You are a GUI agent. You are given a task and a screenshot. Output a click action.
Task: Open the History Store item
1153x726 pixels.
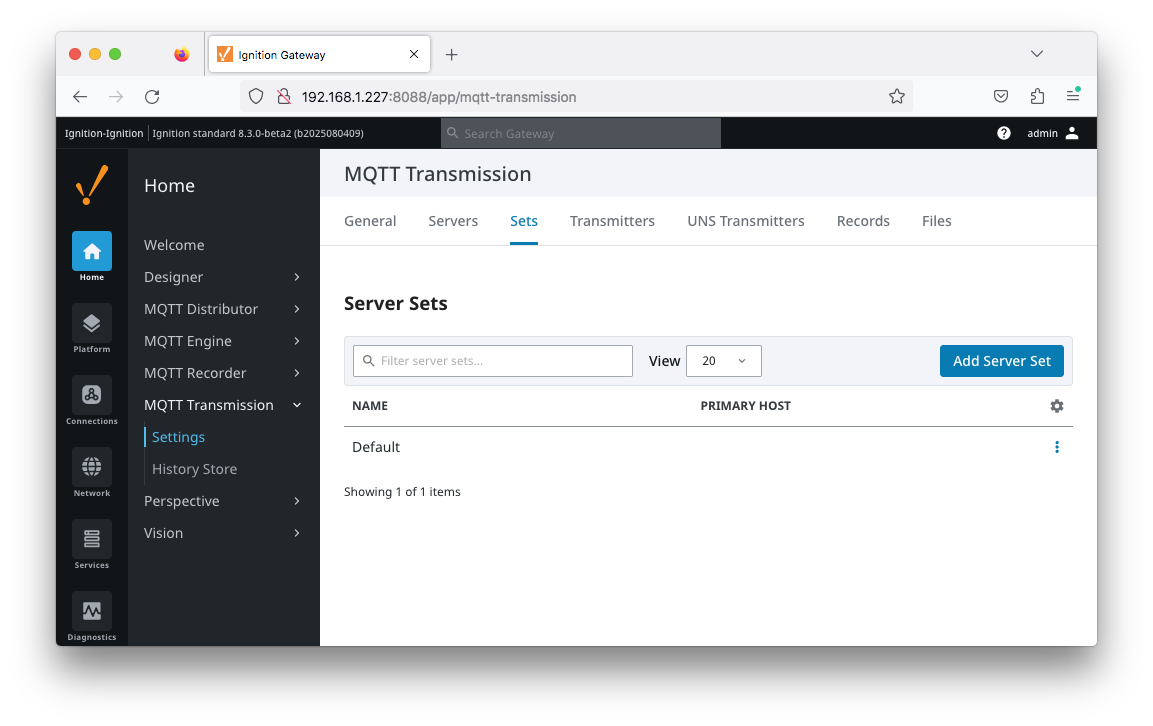(x=194, y=469)
